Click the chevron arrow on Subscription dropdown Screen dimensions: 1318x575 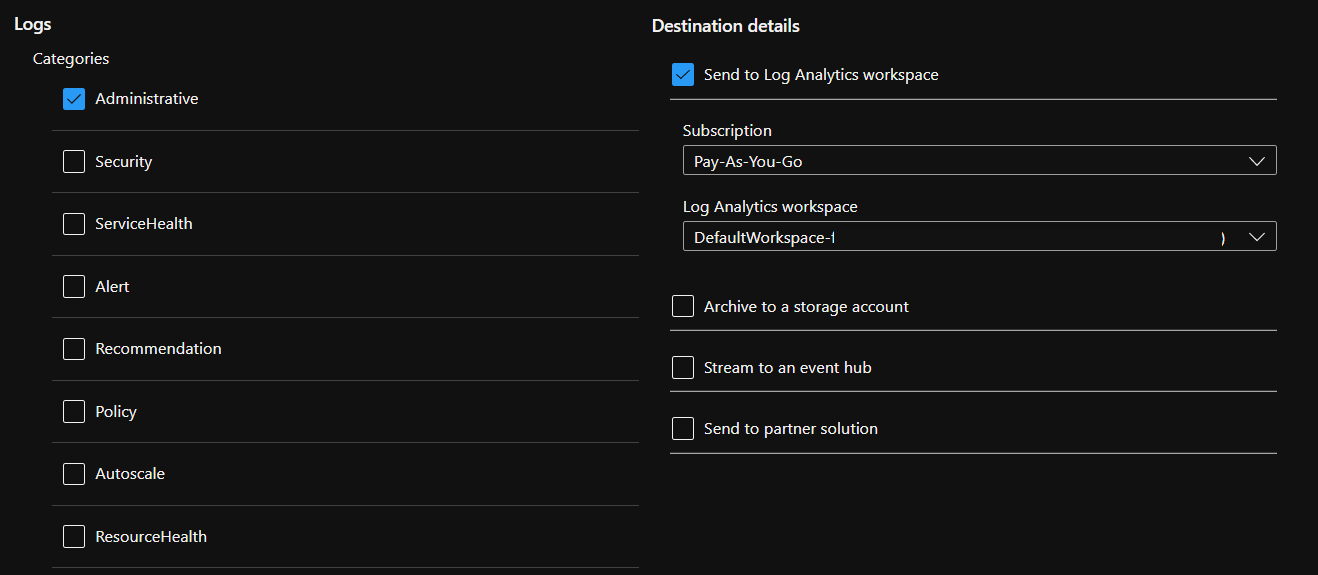[x=1257, y=161]
